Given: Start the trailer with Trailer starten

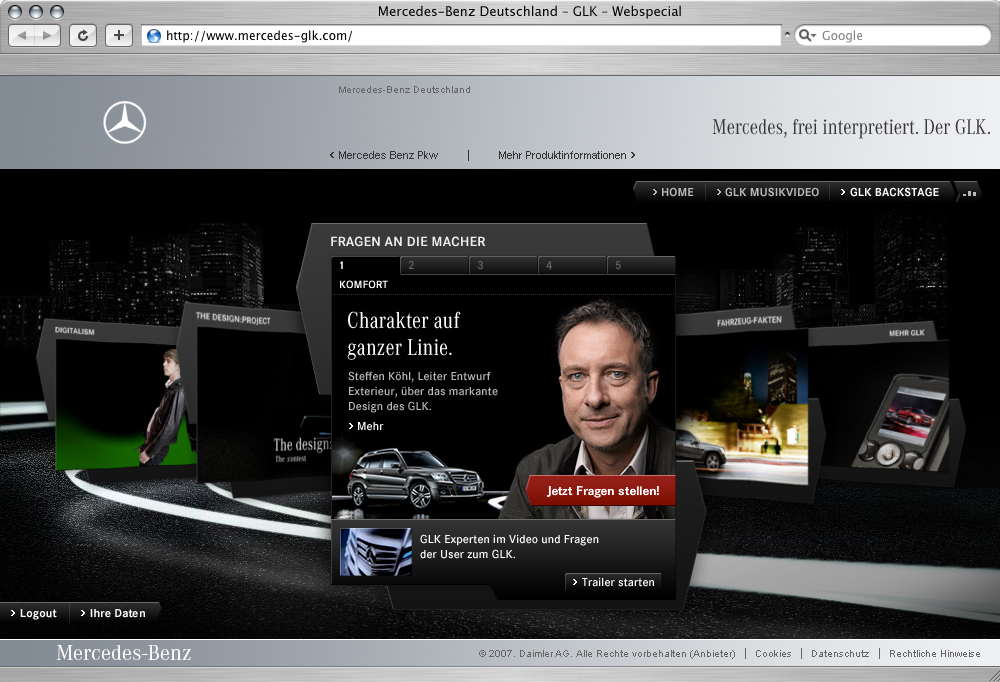Looking at the screenshot, I should [x=614, y=582].
